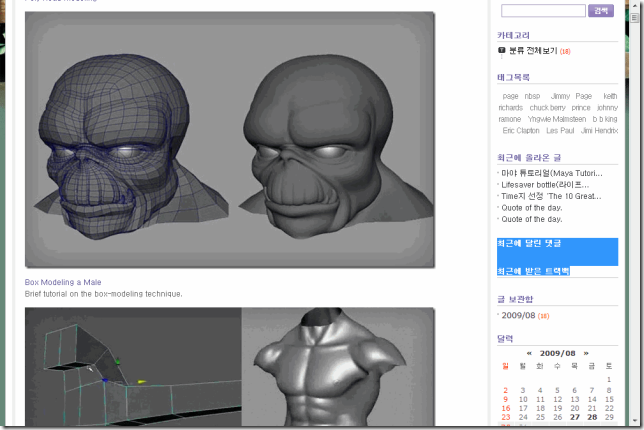The height and width of the screenshot is (430, 644).
Task: Click the calendar header month 2009/08
Action: tap(557, 353)
